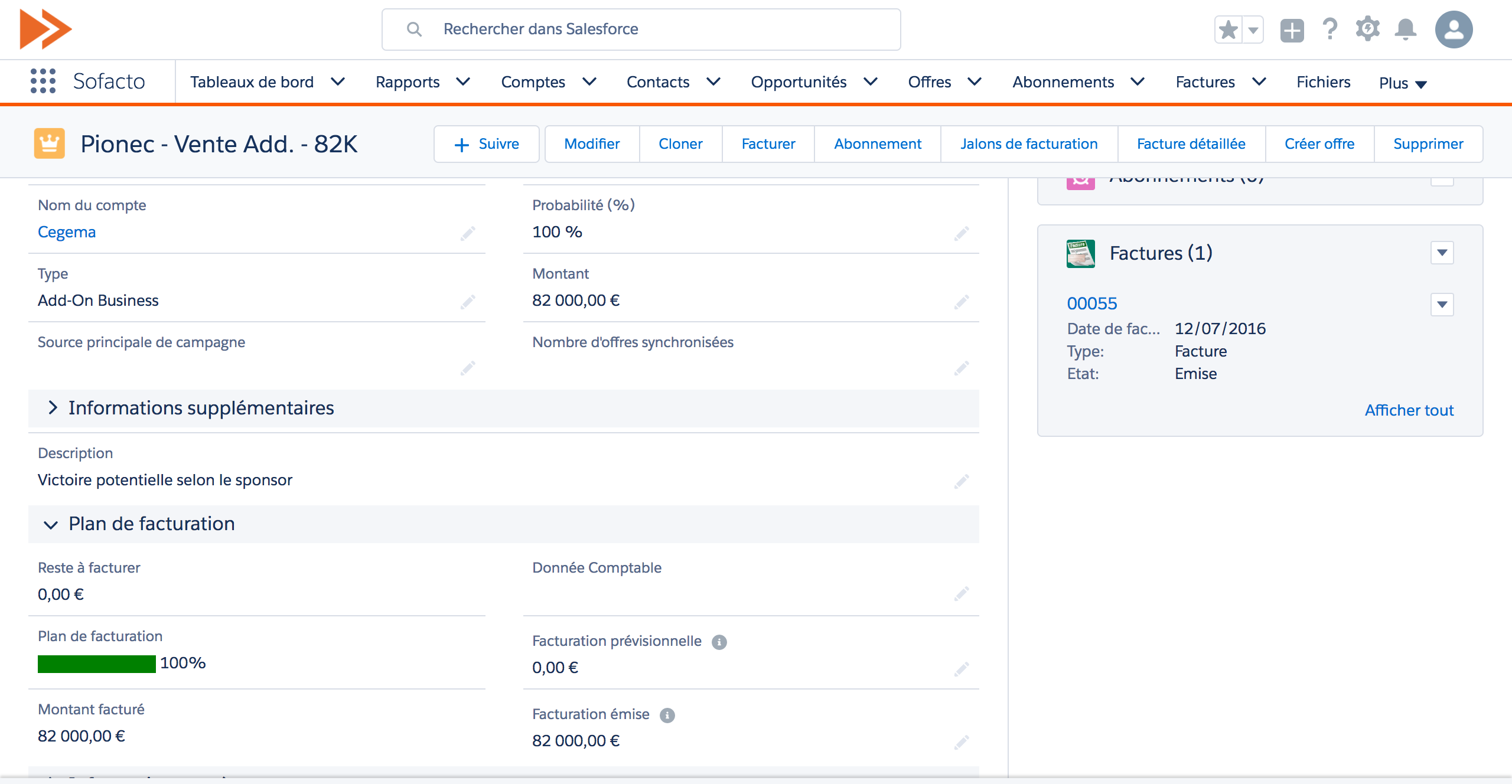Click the Cloner button
This screenshot has height=784, width=1512.
tap(680, 144)
